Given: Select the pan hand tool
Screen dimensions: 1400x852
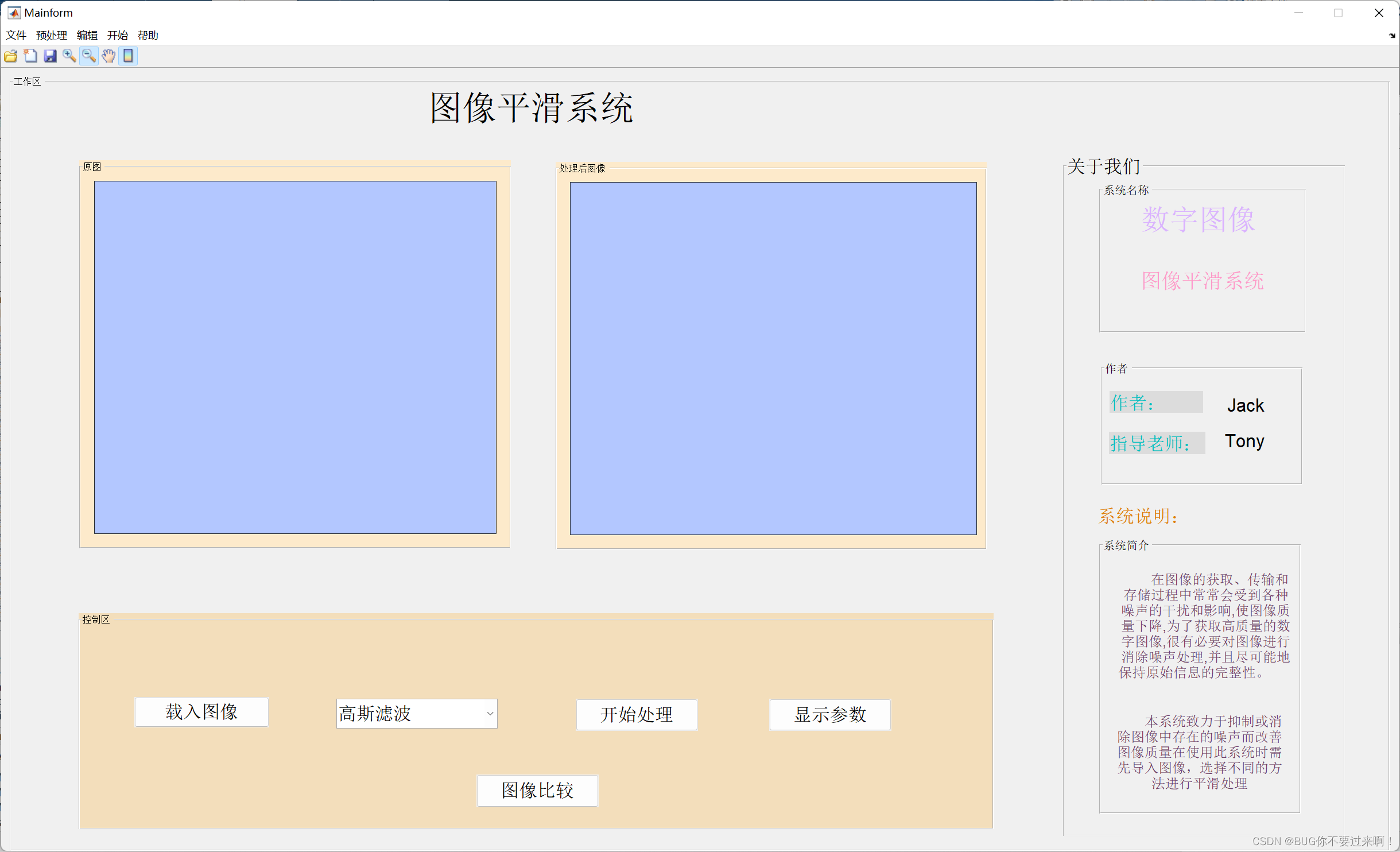Looking at the screenshot, I should pos(108,56).
